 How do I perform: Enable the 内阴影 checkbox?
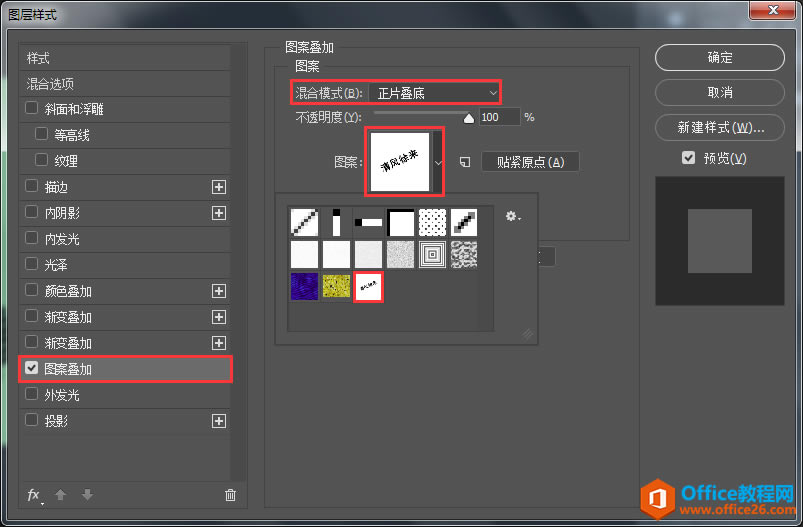pyautogui.click(x=31, y=212)
